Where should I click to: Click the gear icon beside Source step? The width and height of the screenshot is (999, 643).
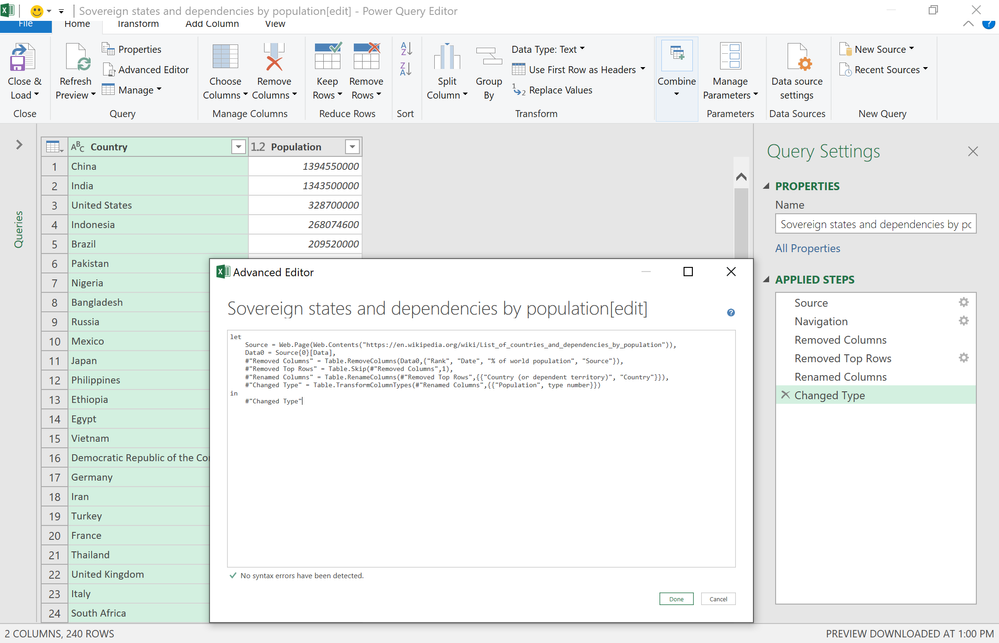(964, 303)
